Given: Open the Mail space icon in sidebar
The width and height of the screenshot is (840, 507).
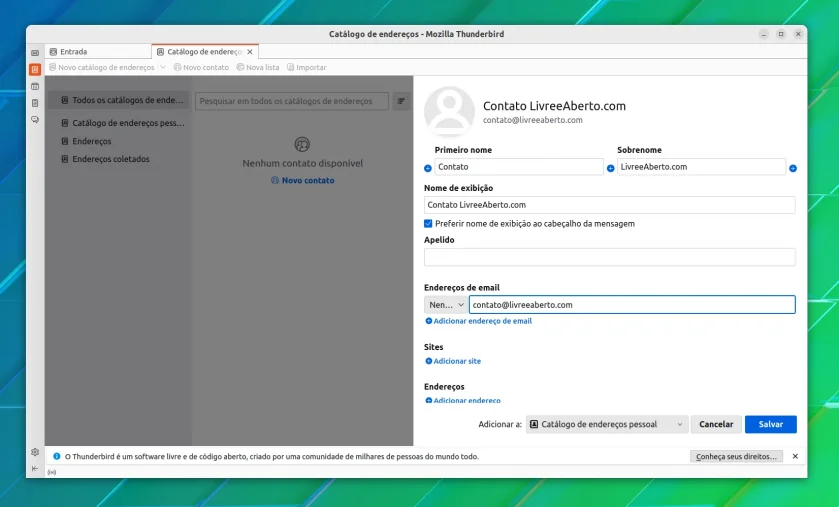Looking at the screenshot, I should 35,53.
